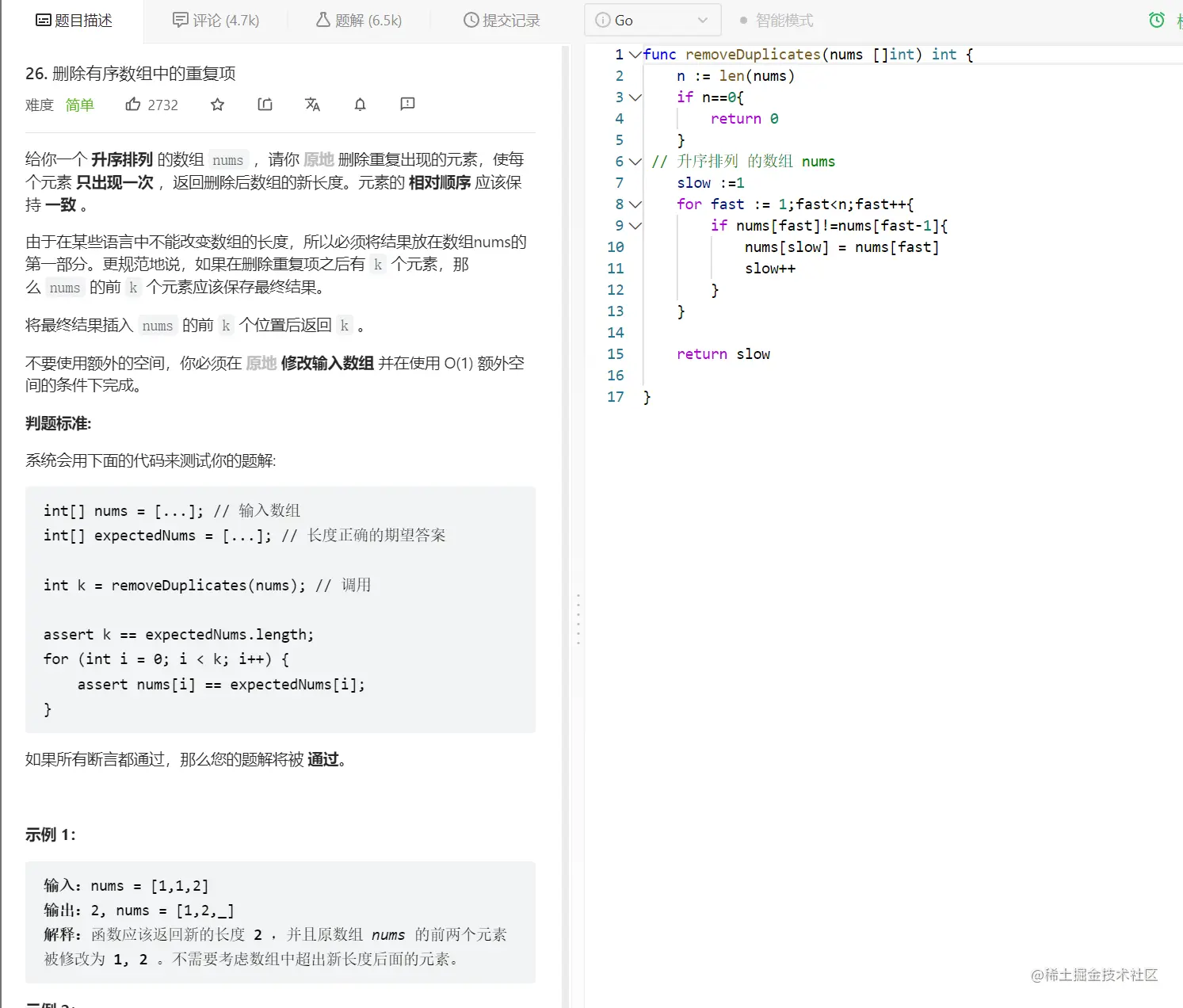Viewport: 1183px width, 1008px height.
Task: Click line number 10 in the editor gutter
Action: click(x=616, y=247)
